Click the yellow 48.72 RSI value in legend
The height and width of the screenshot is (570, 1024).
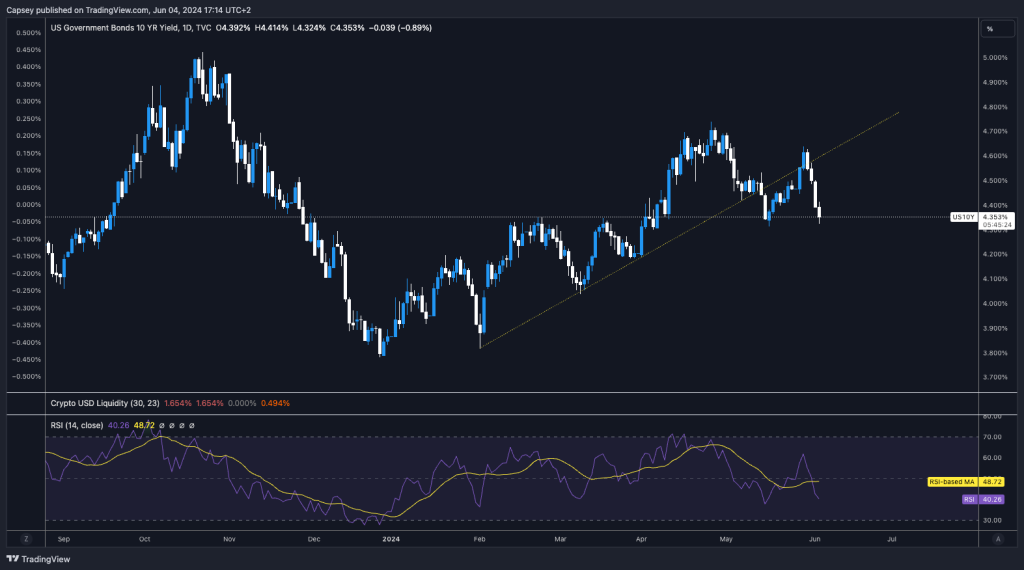click(x=145, y=425)
